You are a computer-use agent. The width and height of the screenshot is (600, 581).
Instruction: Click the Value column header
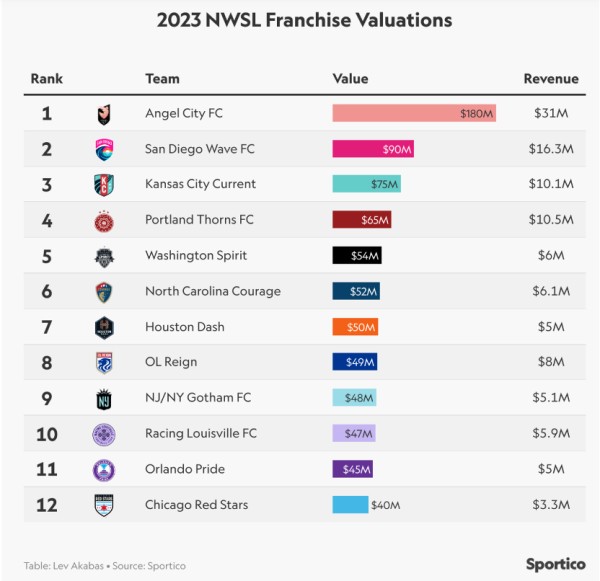(x=350, y=79)
